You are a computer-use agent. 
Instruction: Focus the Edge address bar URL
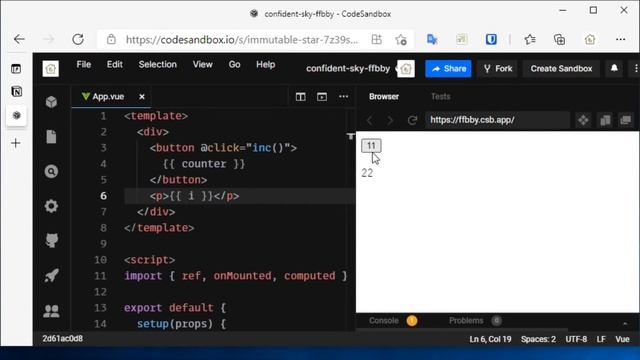pyautogui.click(x=242, y=40)
